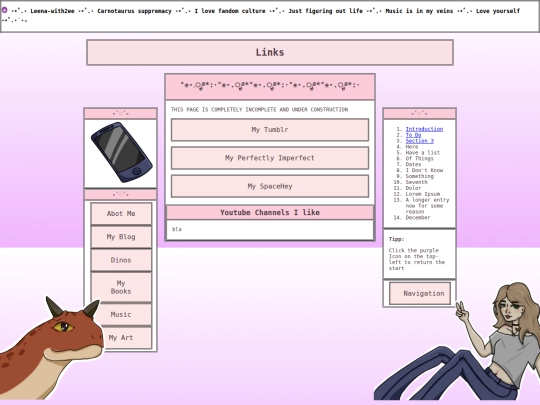Screen dimensions: 540x405
Task: Click the Links page heading
Action: [x=270, y=52]
